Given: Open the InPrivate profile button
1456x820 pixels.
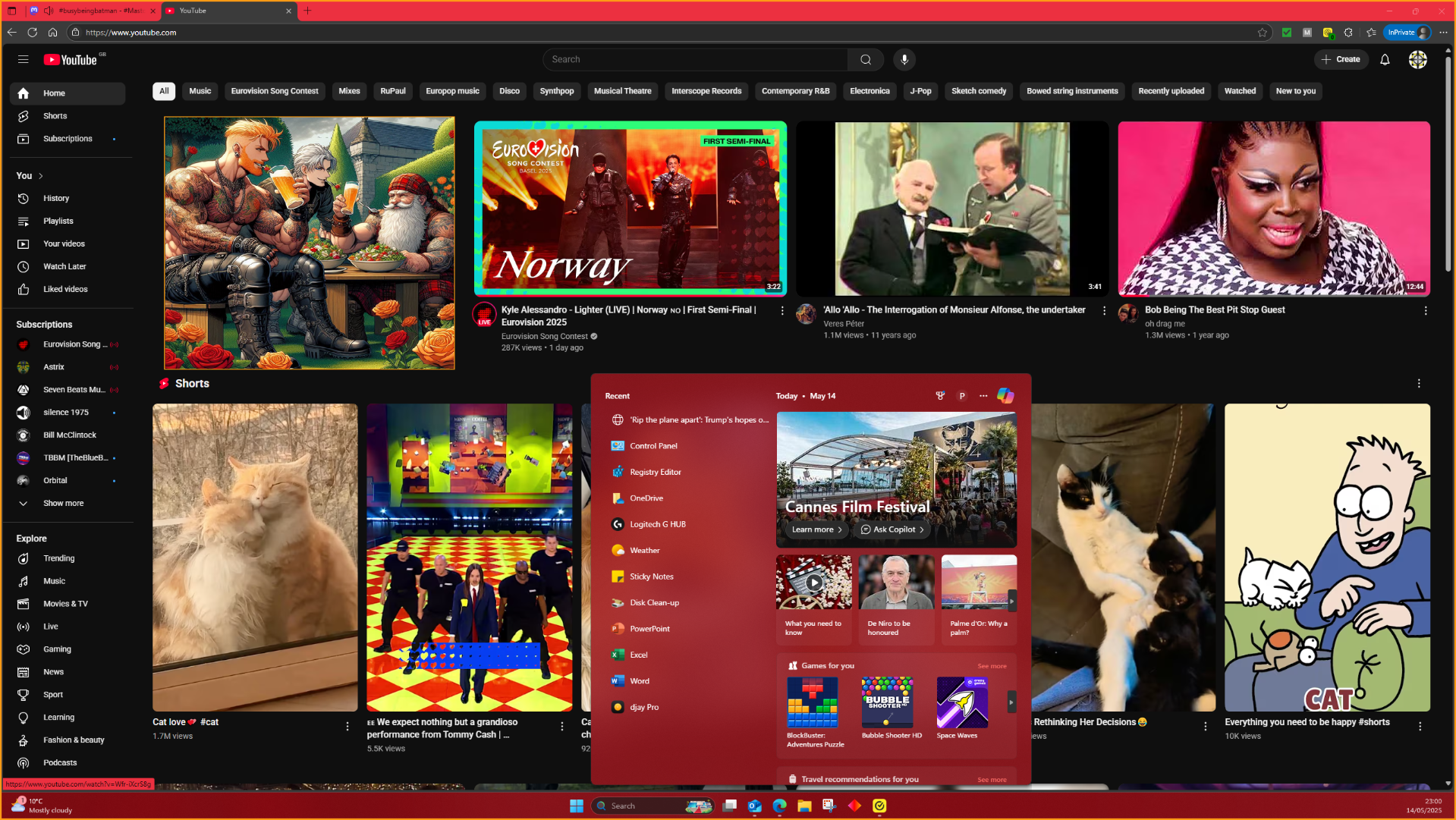Looking at the screenshot, I should (x=1407, y=32).
